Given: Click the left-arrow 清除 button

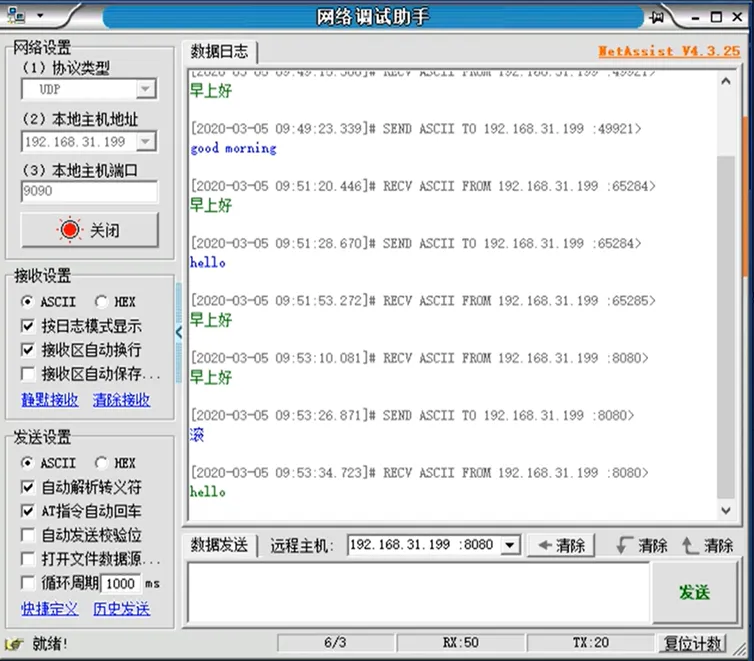Looking at the screenshot, I should pos(561,546).
